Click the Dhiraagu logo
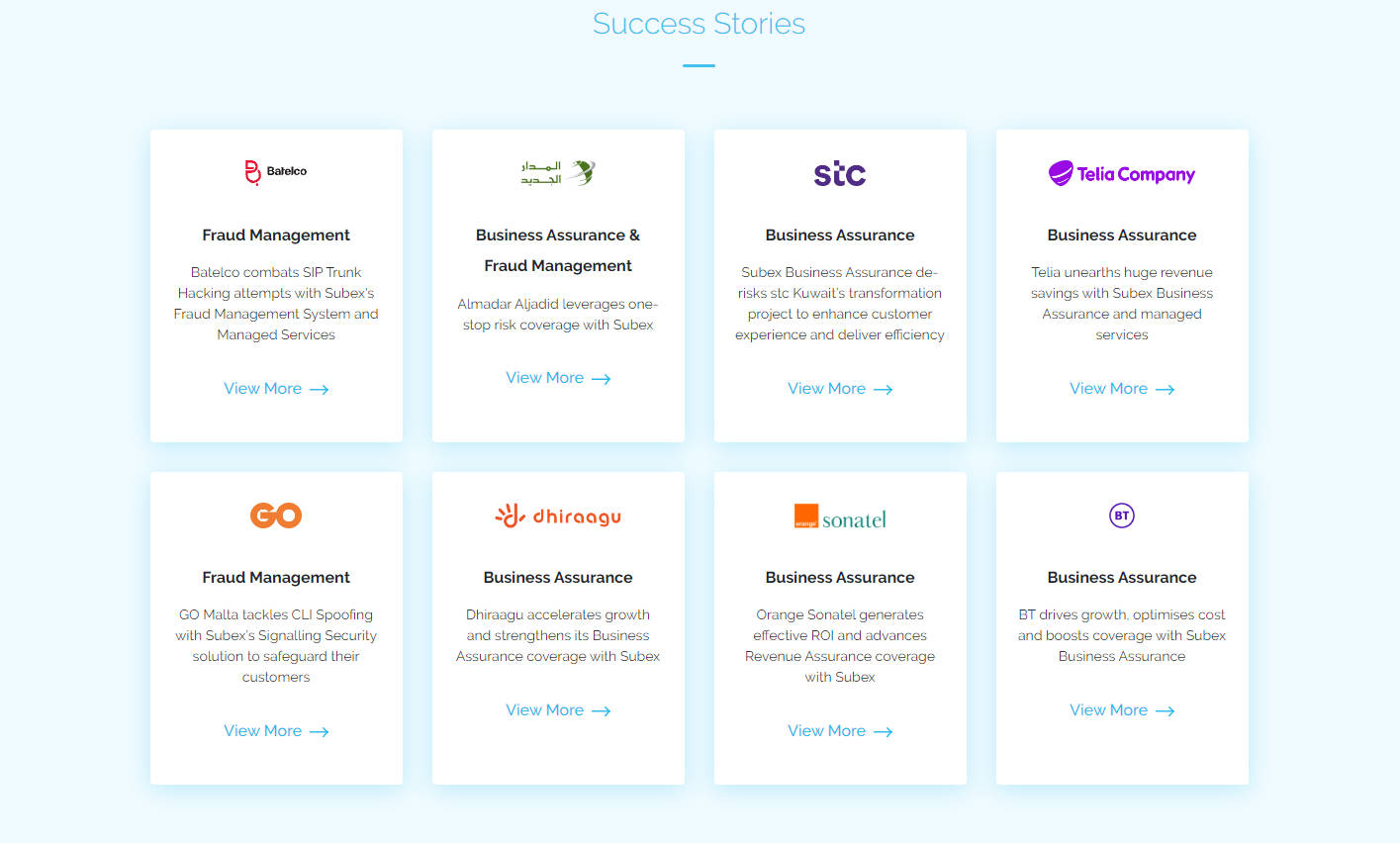The image size is (1400, 843). point(558,515)
